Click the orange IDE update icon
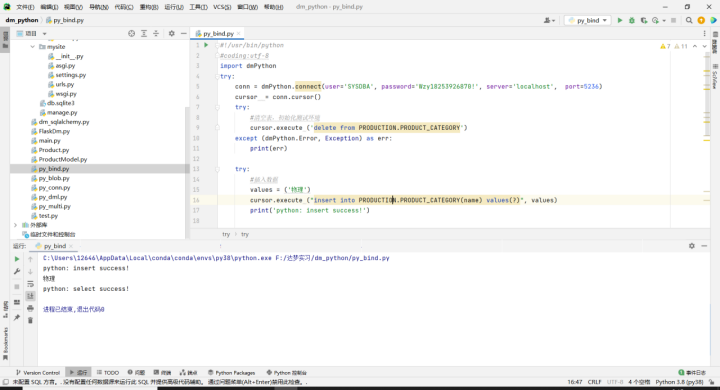The height and width of the screenshot is (390, 720). (x=701, y=20)
